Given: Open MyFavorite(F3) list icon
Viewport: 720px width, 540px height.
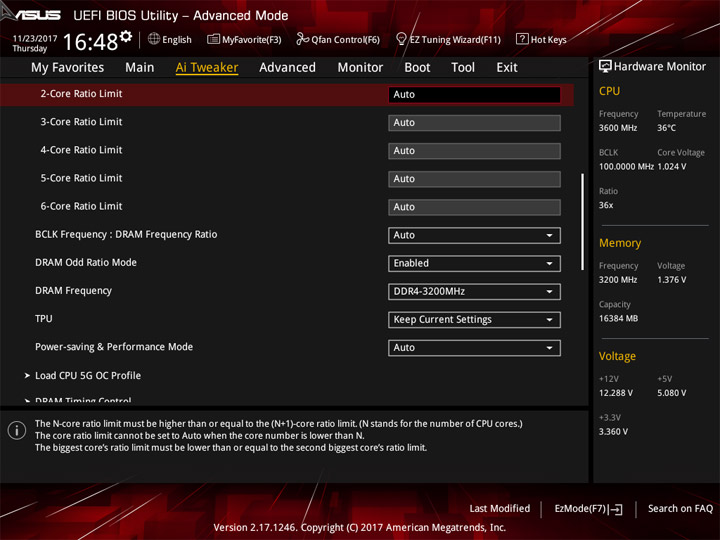Looking at the screenshot, I should point(213,39).
